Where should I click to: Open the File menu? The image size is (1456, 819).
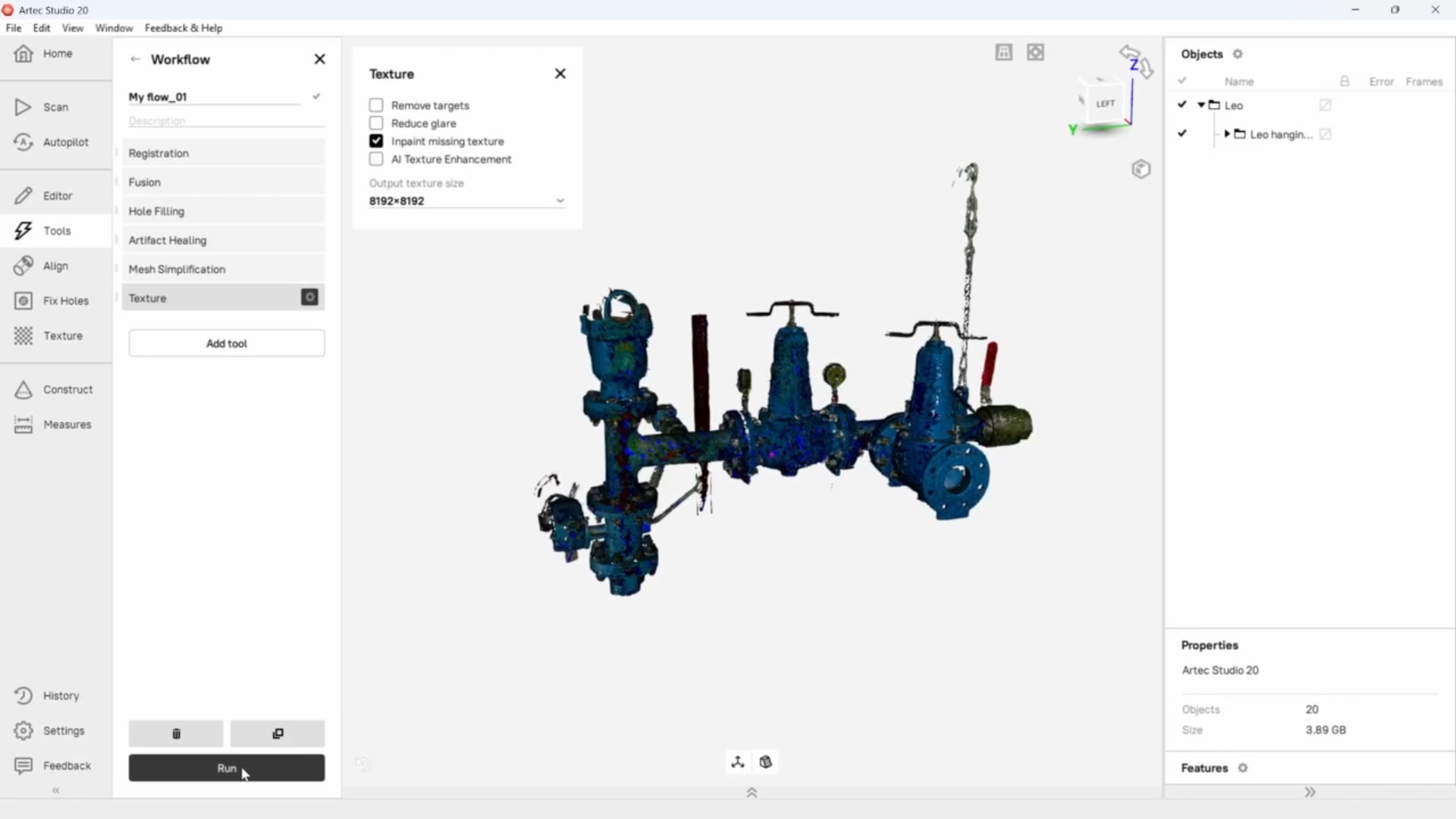pyautogui.click(x=14, y=28)
